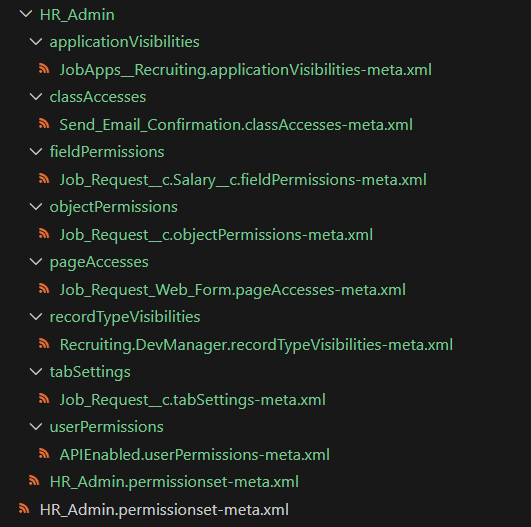Click XML icon beside Job_Request__c.tabSettings file
This screenshot has width=531, height=527.
tap(44, 398)
